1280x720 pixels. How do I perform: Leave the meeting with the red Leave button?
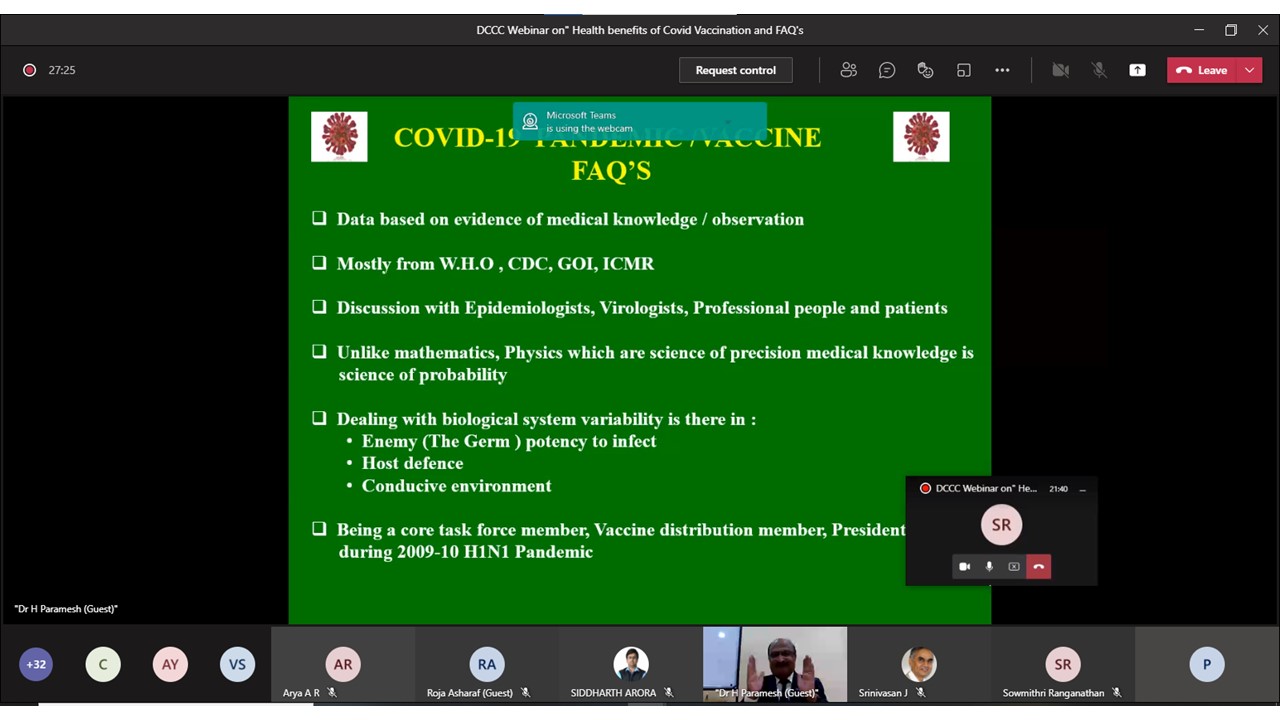[x=1203, y=70]
